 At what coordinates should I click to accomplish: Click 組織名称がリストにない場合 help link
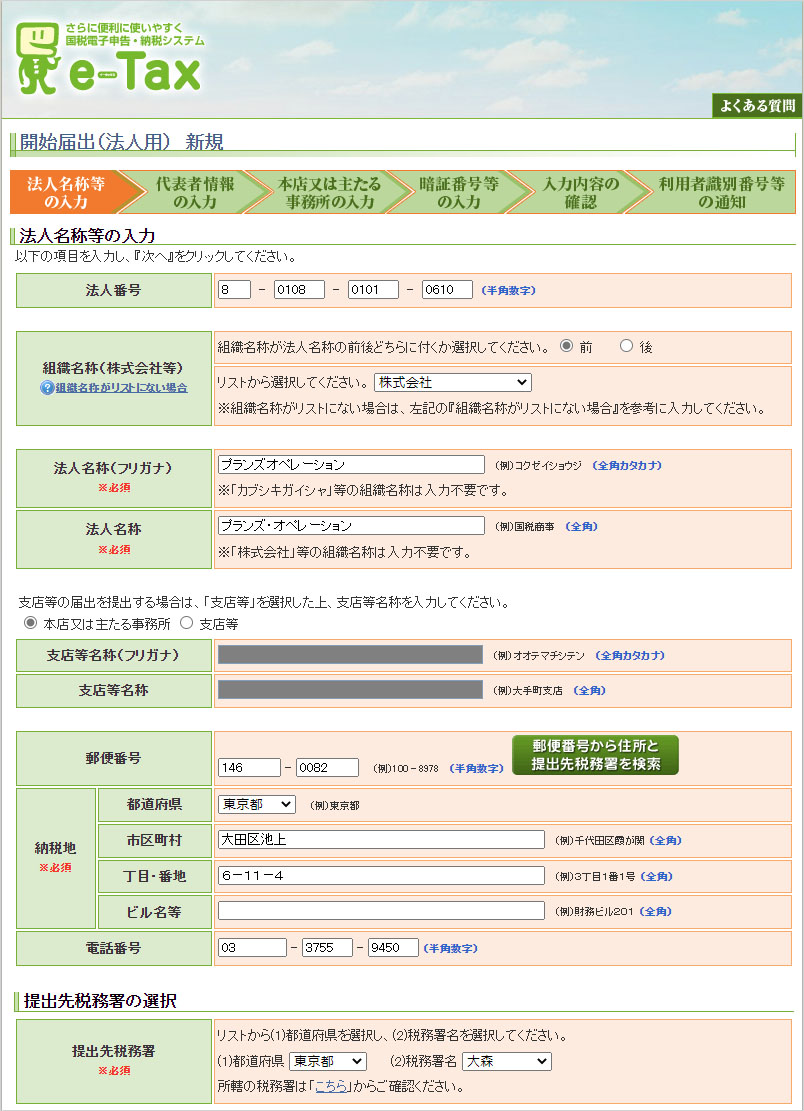click(121, 388)
